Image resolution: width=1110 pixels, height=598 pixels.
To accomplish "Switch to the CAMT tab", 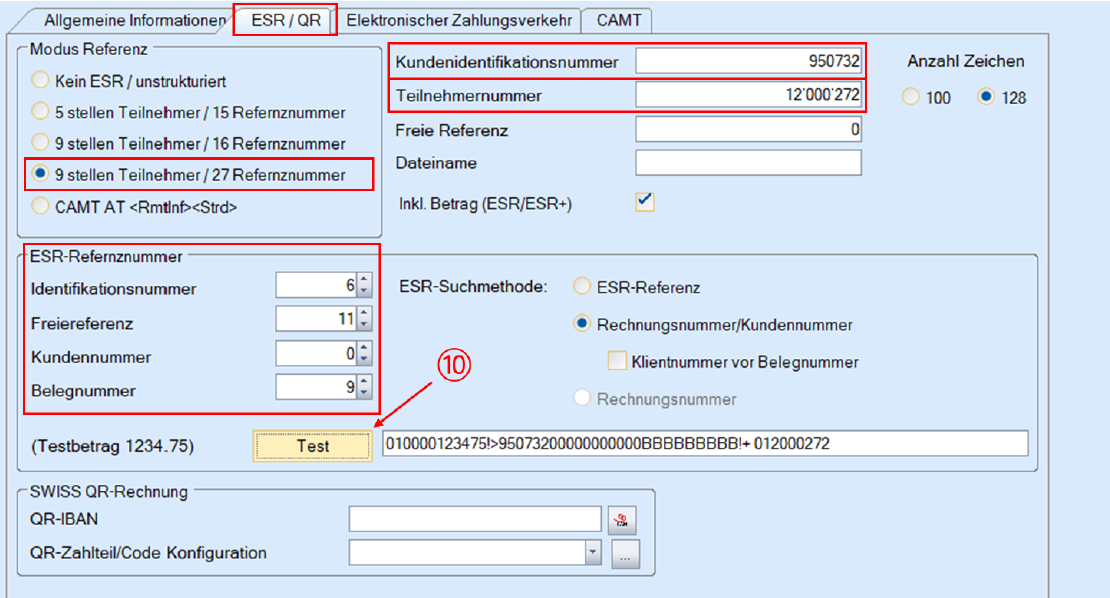I will [618, 21].
